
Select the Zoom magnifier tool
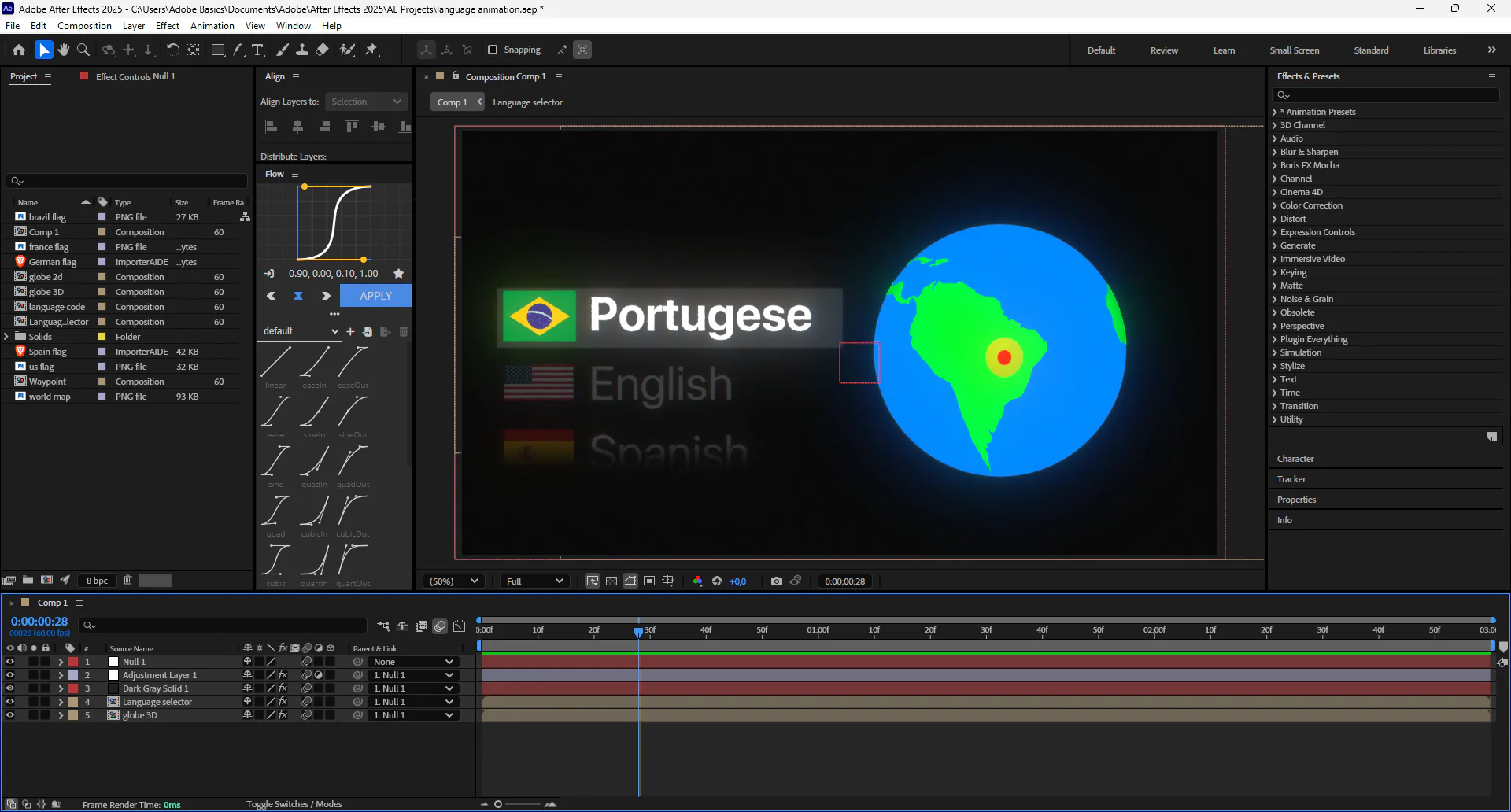[x=83, y=50]
